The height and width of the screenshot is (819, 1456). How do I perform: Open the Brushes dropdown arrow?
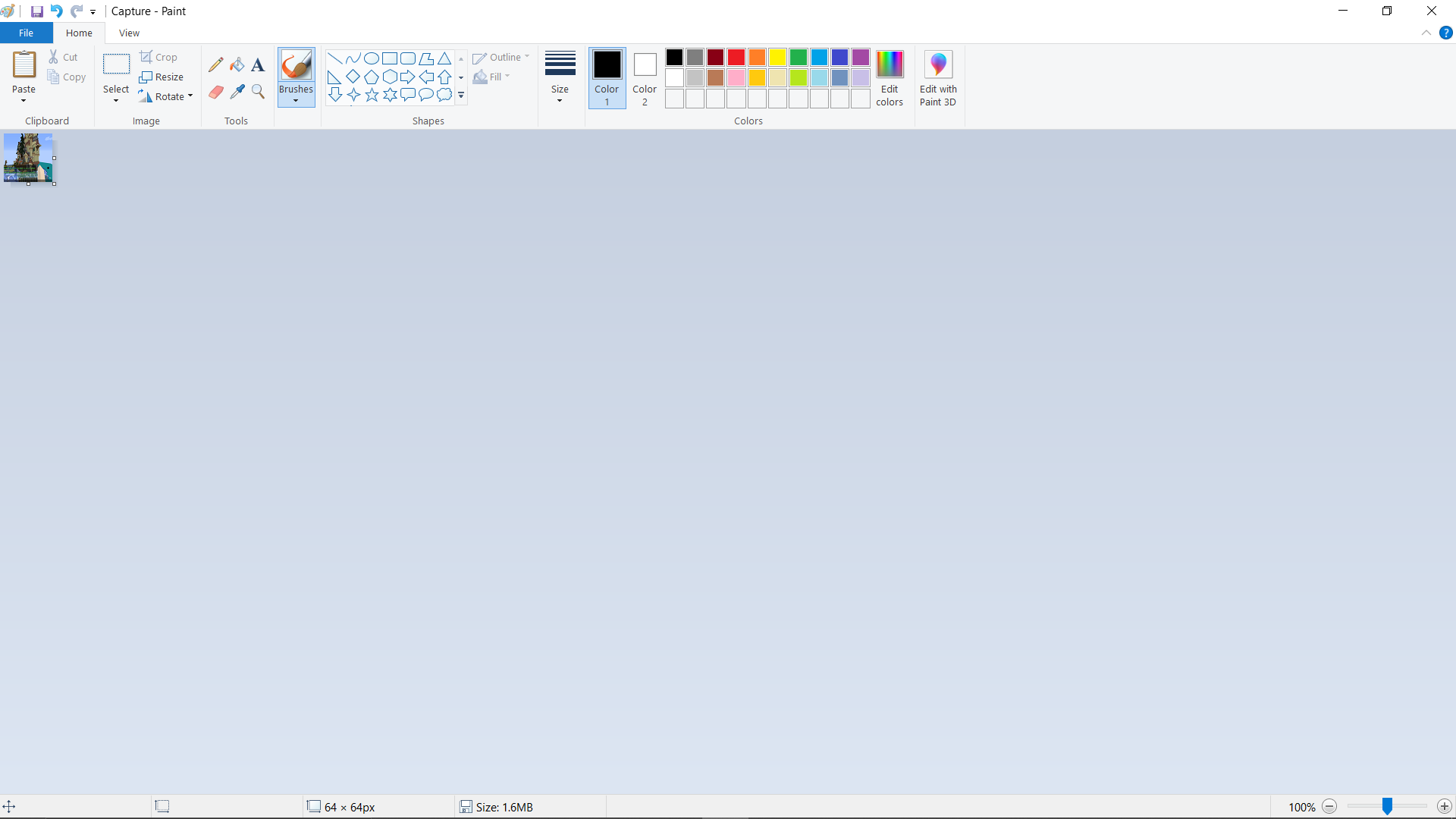pyautogui.click(x=296, y=100)
